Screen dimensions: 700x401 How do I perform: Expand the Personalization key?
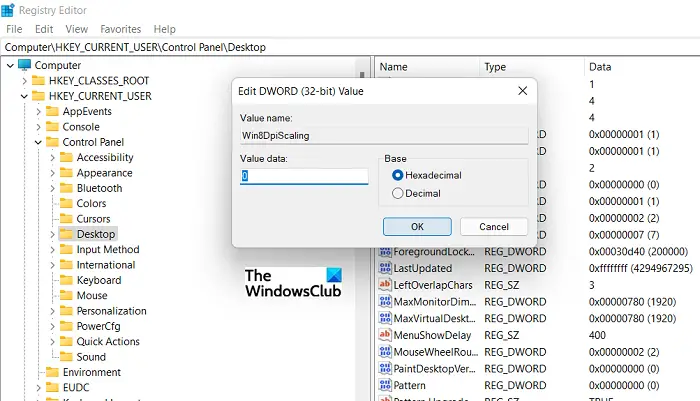pyautogui.click(x=52, y=311)
